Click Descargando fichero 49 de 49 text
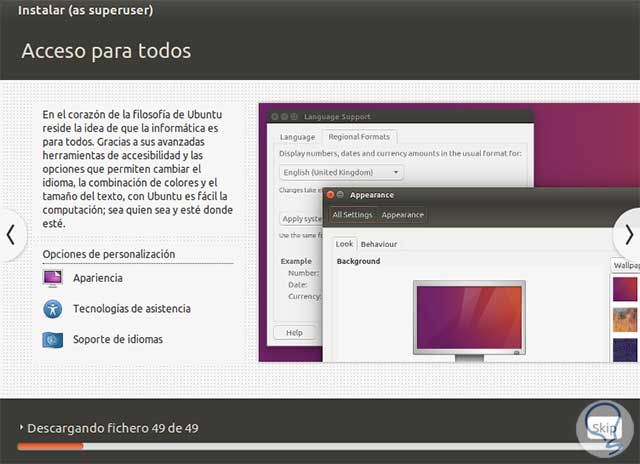Viewport: 640px width, 464px height. [113, 428]
